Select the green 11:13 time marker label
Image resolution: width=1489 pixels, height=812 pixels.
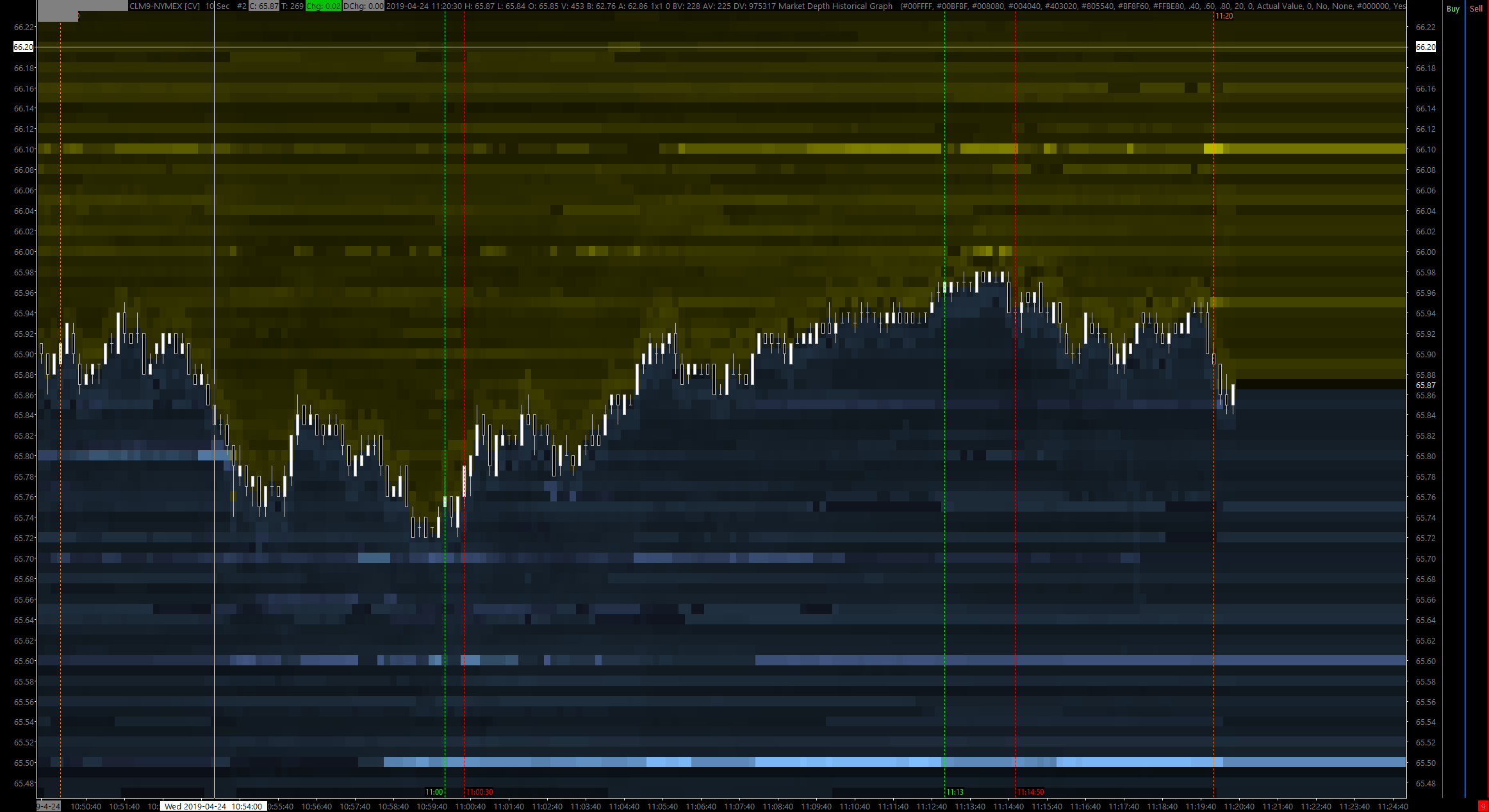point(955,792)
